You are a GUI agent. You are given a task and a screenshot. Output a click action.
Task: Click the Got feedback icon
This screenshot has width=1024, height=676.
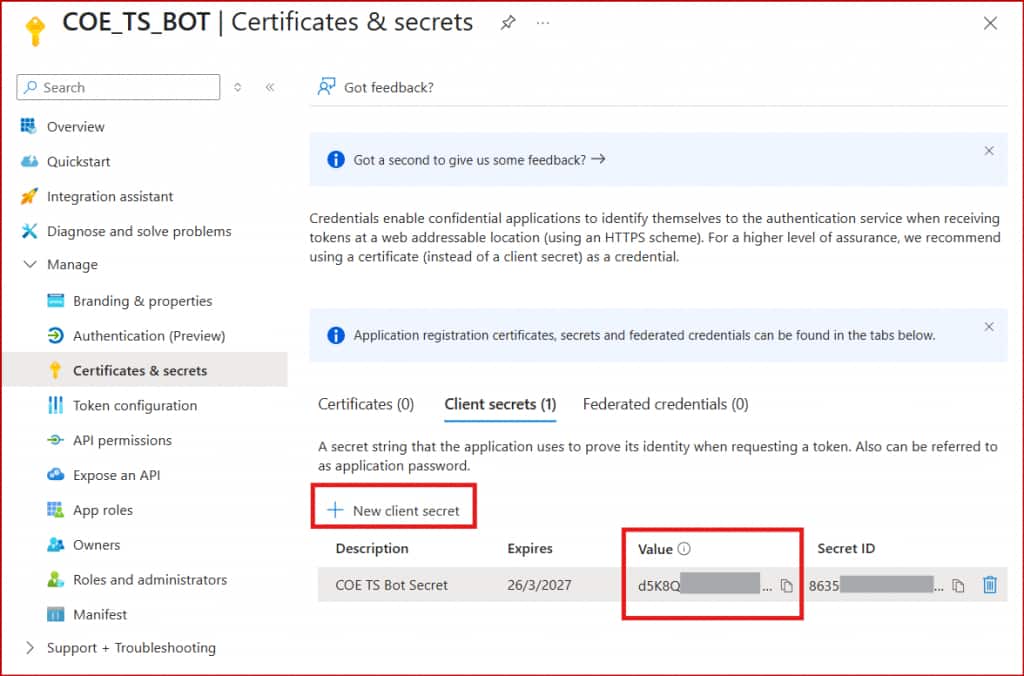coord(326,87)
